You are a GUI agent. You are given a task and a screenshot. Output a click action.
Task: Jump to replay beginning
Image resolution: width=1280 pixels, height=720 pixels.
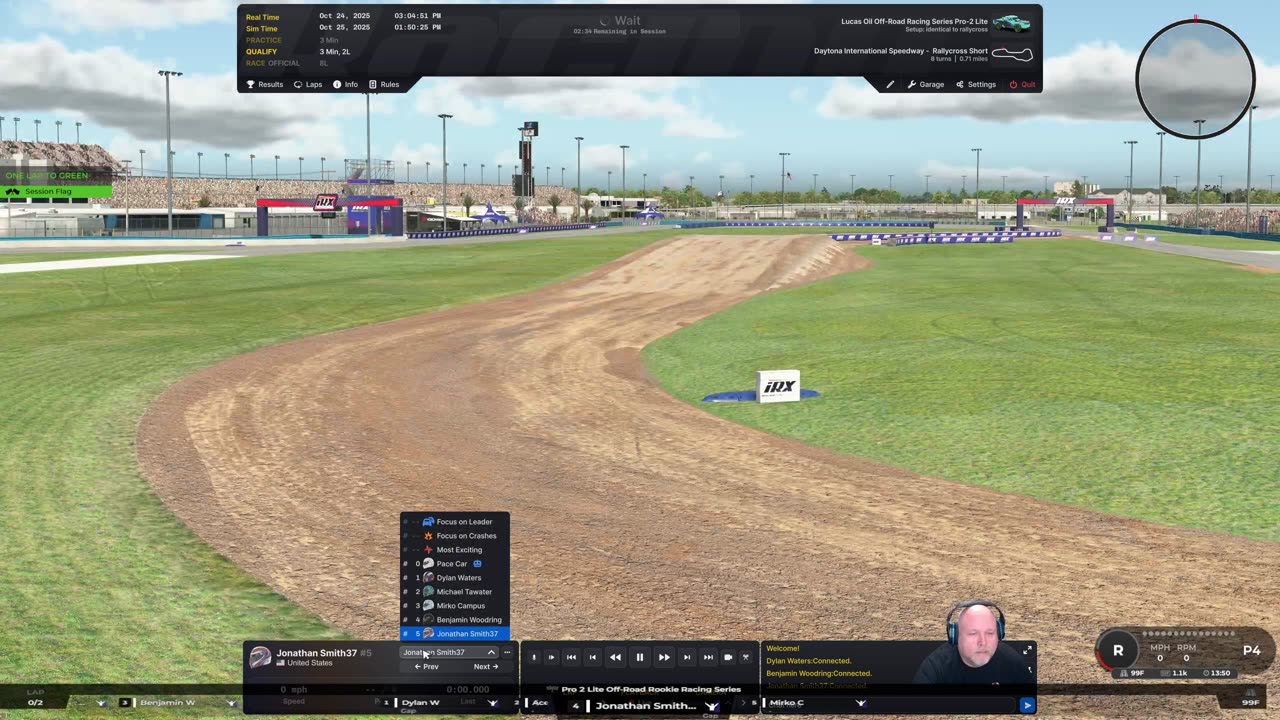pyautogui.click(x=571, y=657)
